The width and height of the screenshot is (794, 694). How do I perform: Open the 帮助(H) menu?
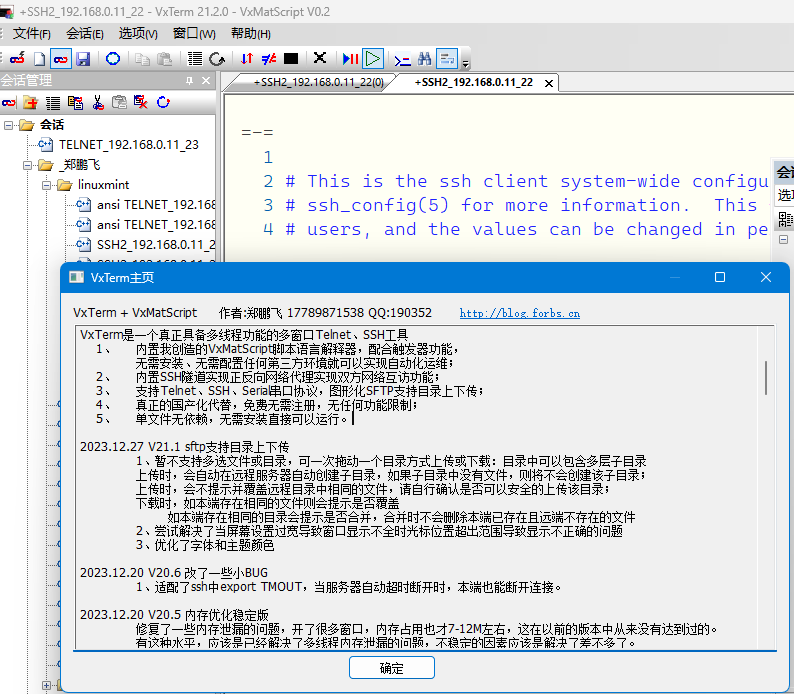pos(251,34)
